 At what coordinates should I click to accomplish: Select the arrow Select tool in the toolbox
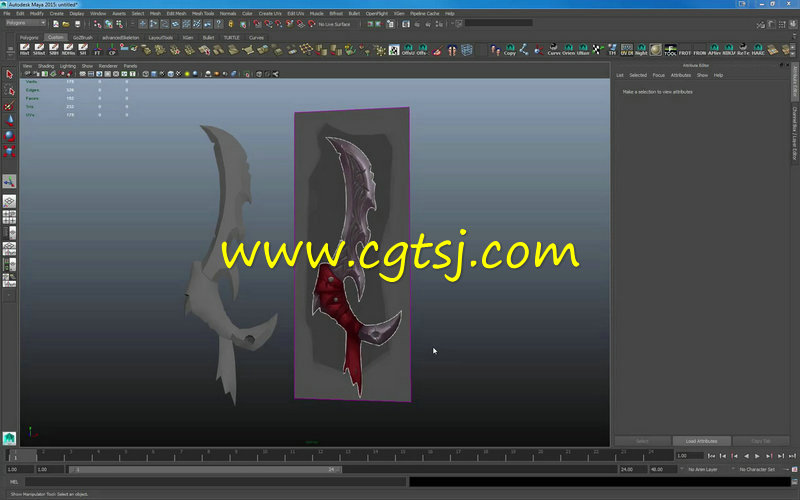(x=9, y=74)
